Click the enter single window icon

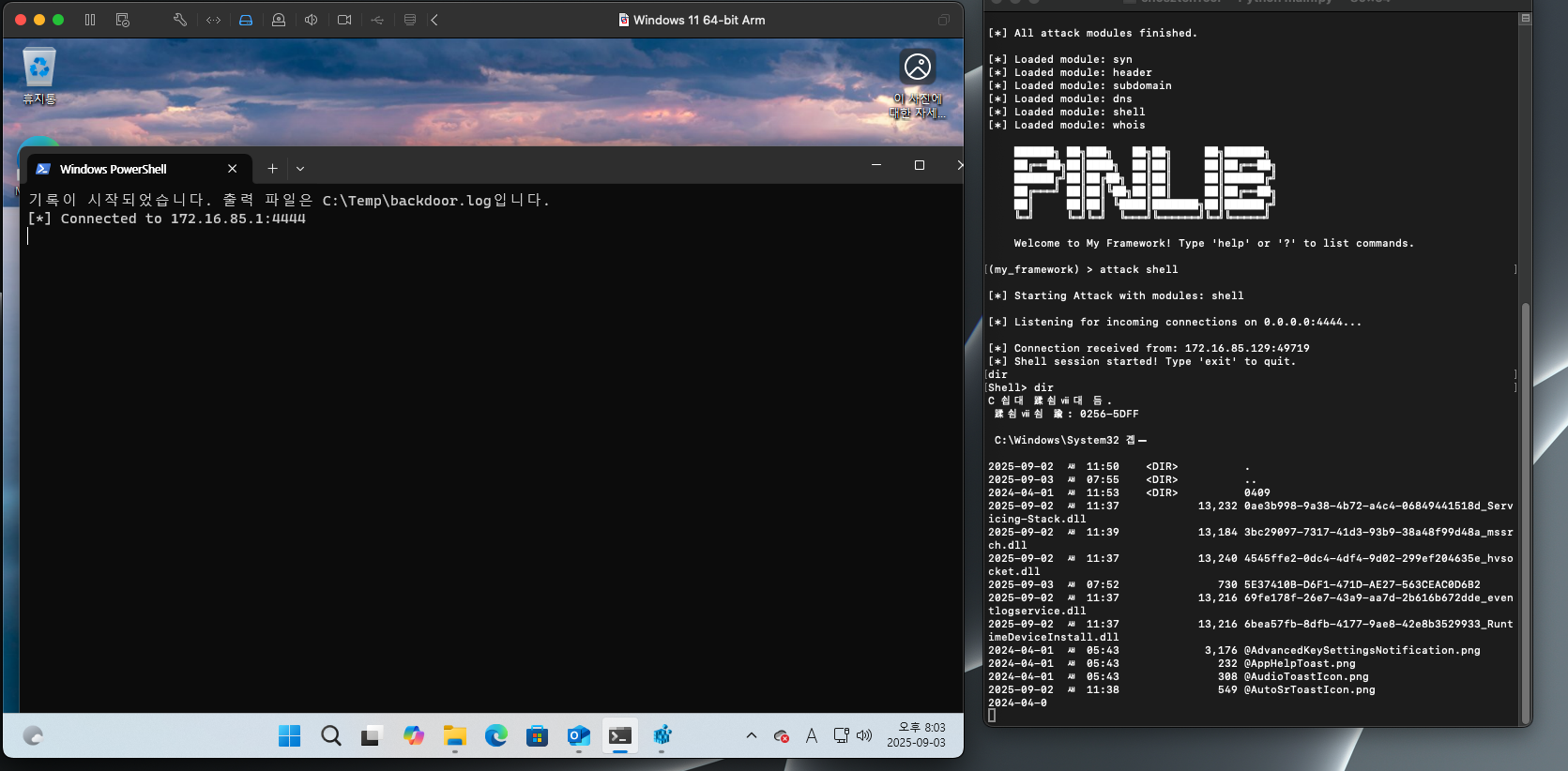click(944, 20)
